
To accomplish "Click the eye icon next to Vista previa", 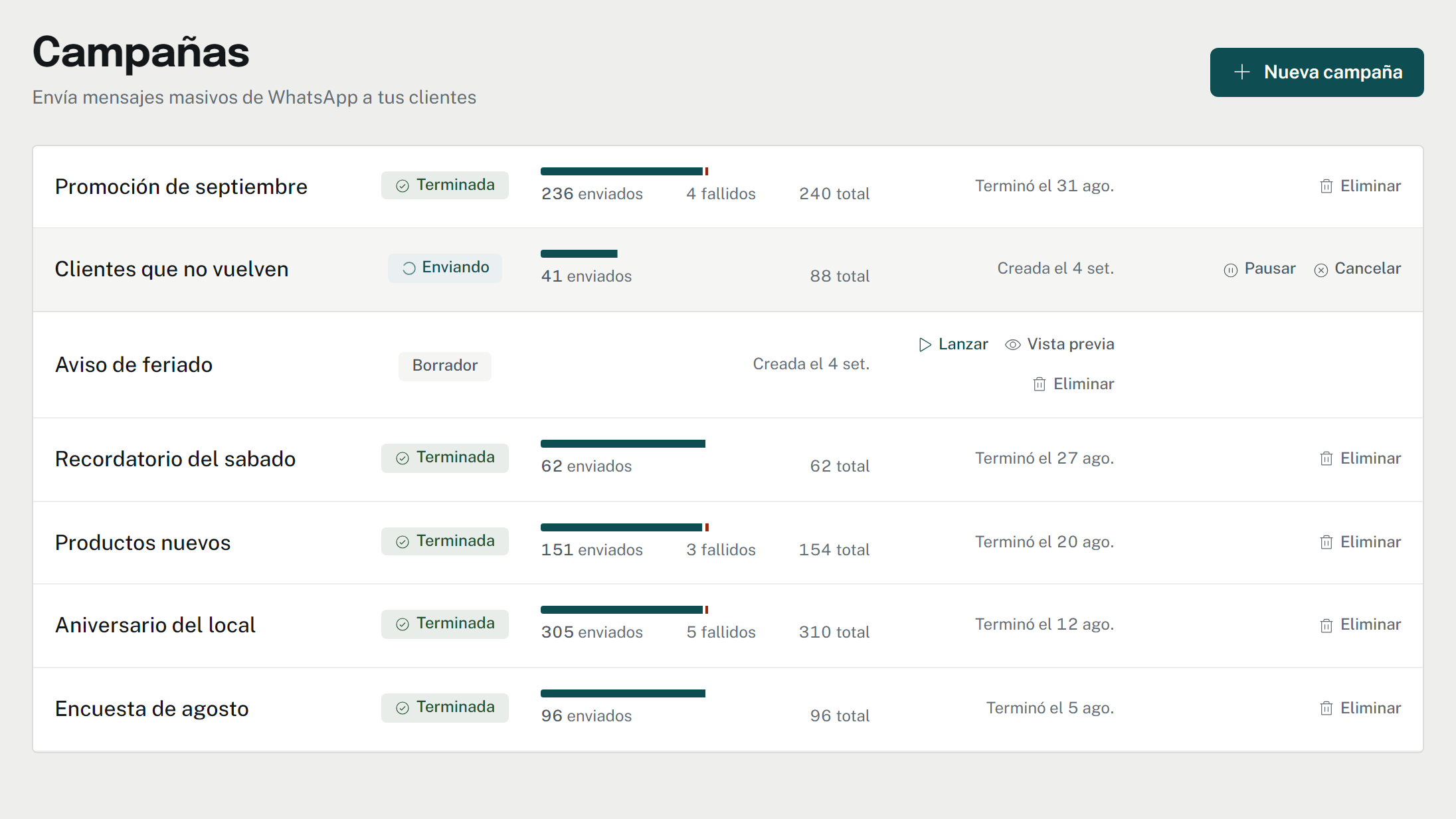I will click(1012, 345).
